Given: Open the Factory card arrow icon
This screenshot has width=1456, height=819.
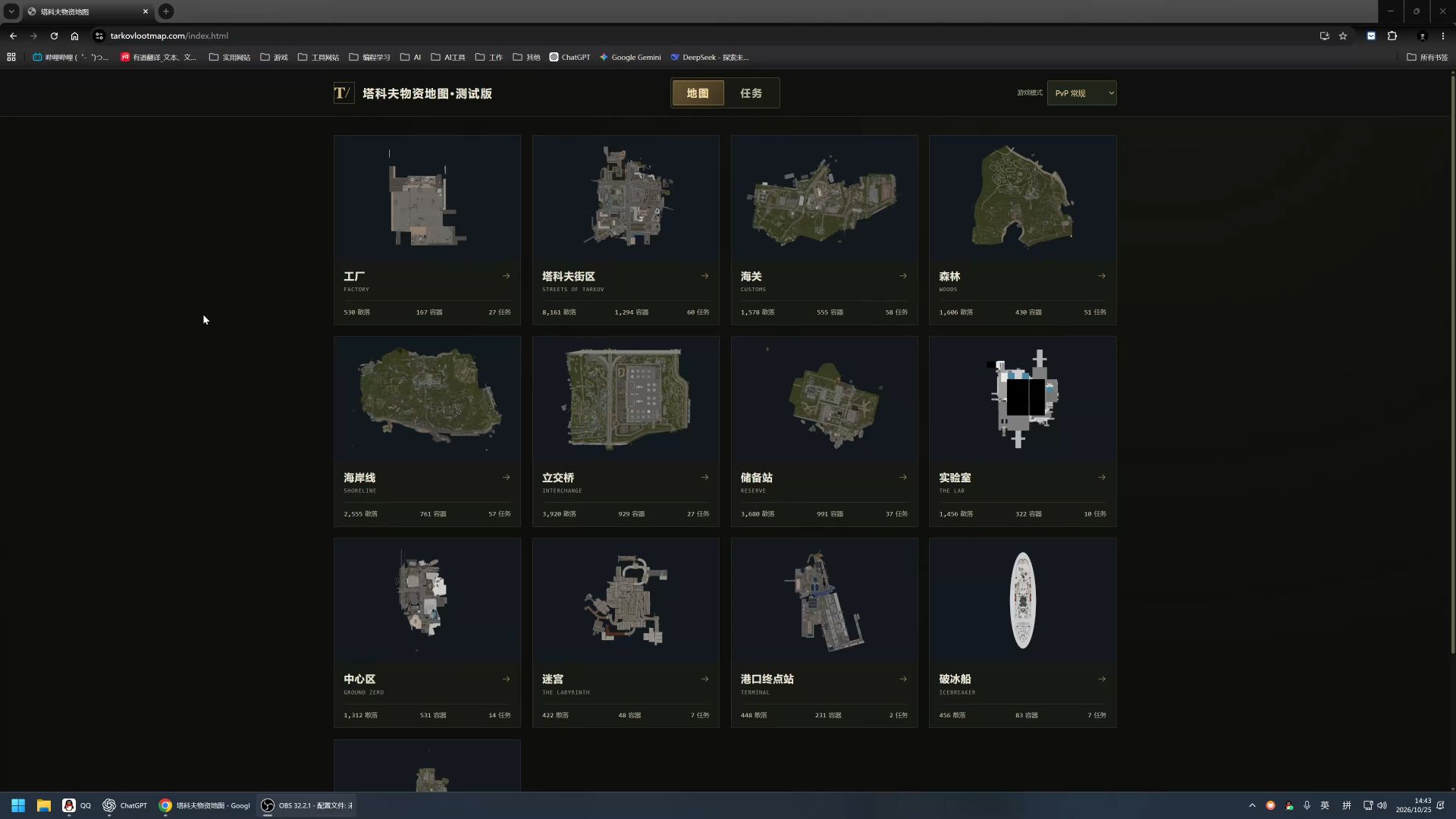Looking at the screenshot, I should 506,276.
